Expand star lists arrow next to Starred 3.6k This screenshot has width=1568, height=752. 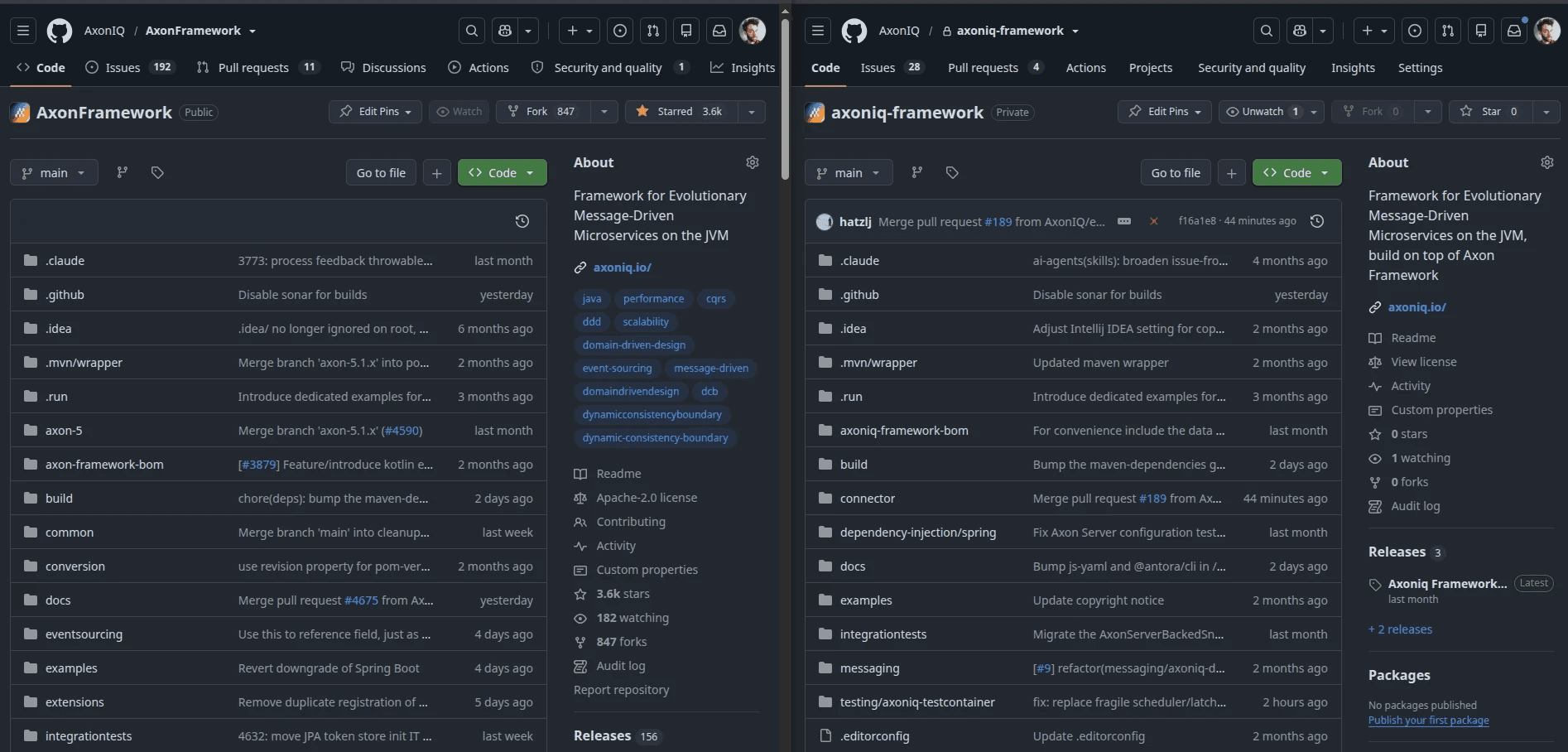(752, 112)
